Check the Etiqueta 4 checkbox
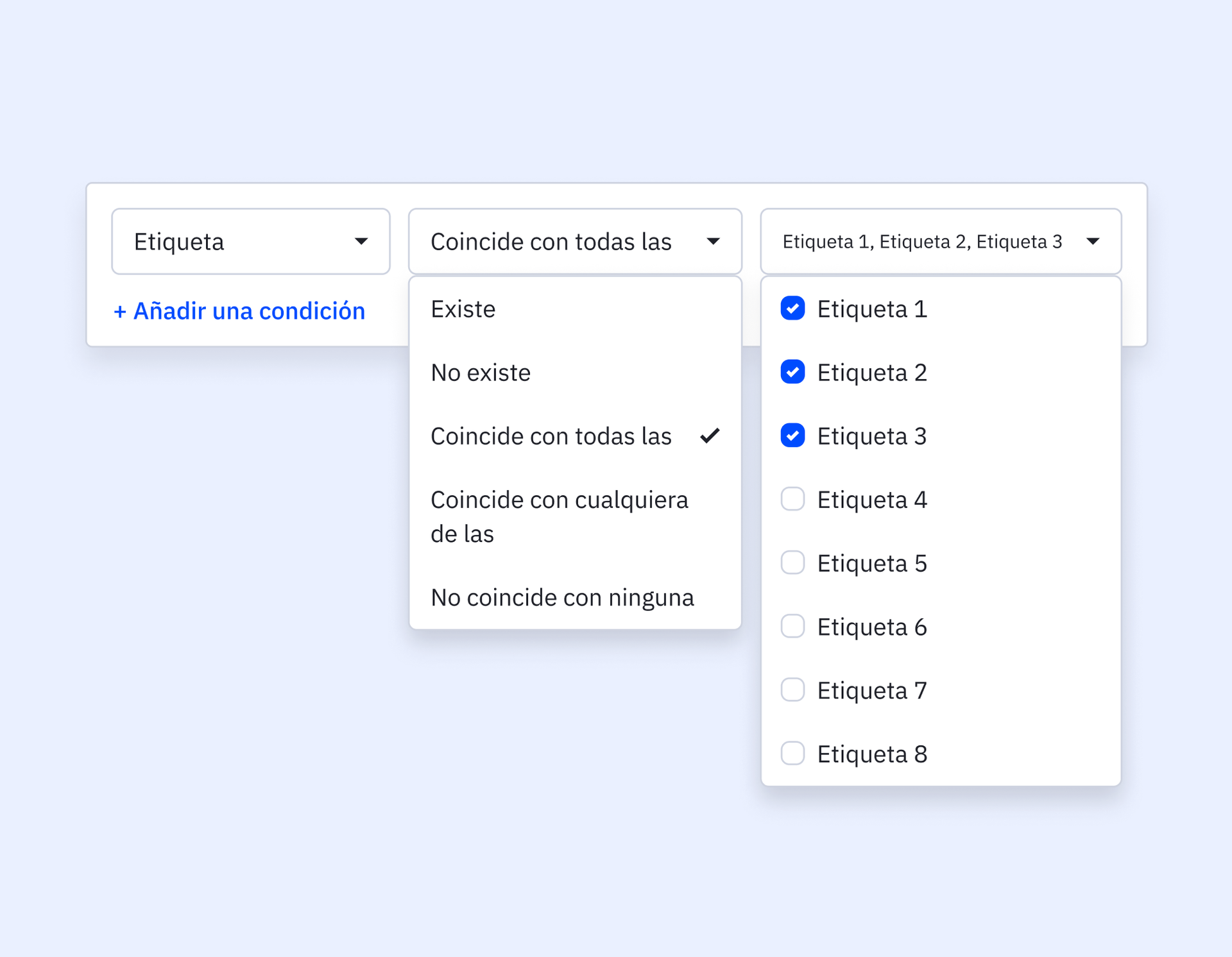Image resolution: width=1232 pixels, height=957 pixels. pos(792,499)
